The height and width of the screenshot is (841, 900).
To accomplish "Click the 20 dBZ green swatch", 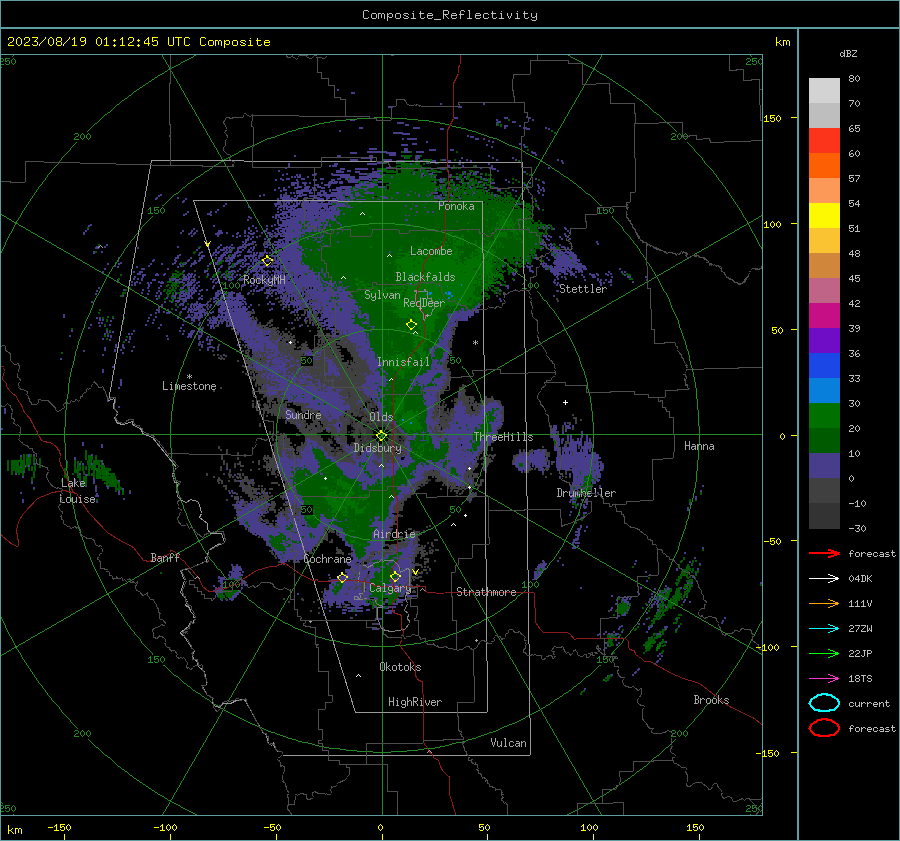I will tap(824, 416).
